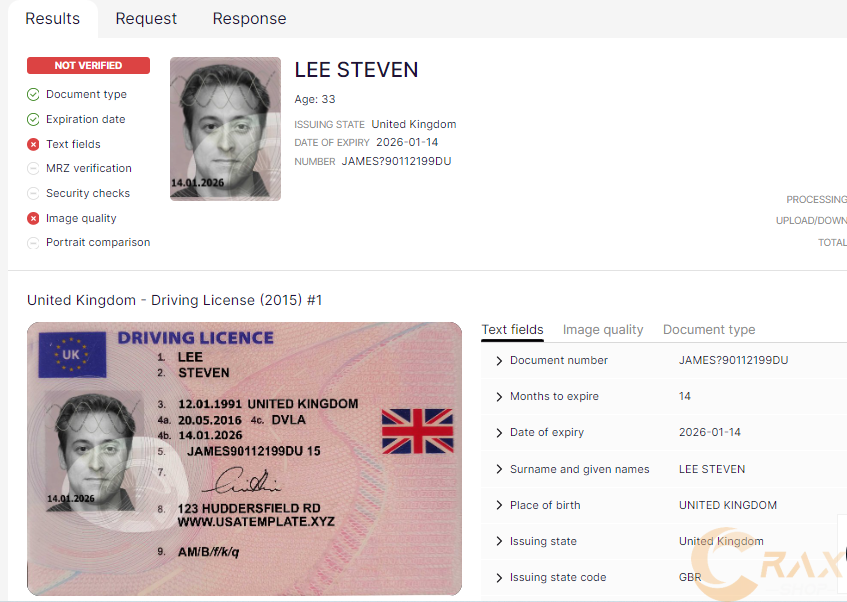Click the green check icon beside Document type
This screenshot has height=602, width=847.
click(31, 94)
